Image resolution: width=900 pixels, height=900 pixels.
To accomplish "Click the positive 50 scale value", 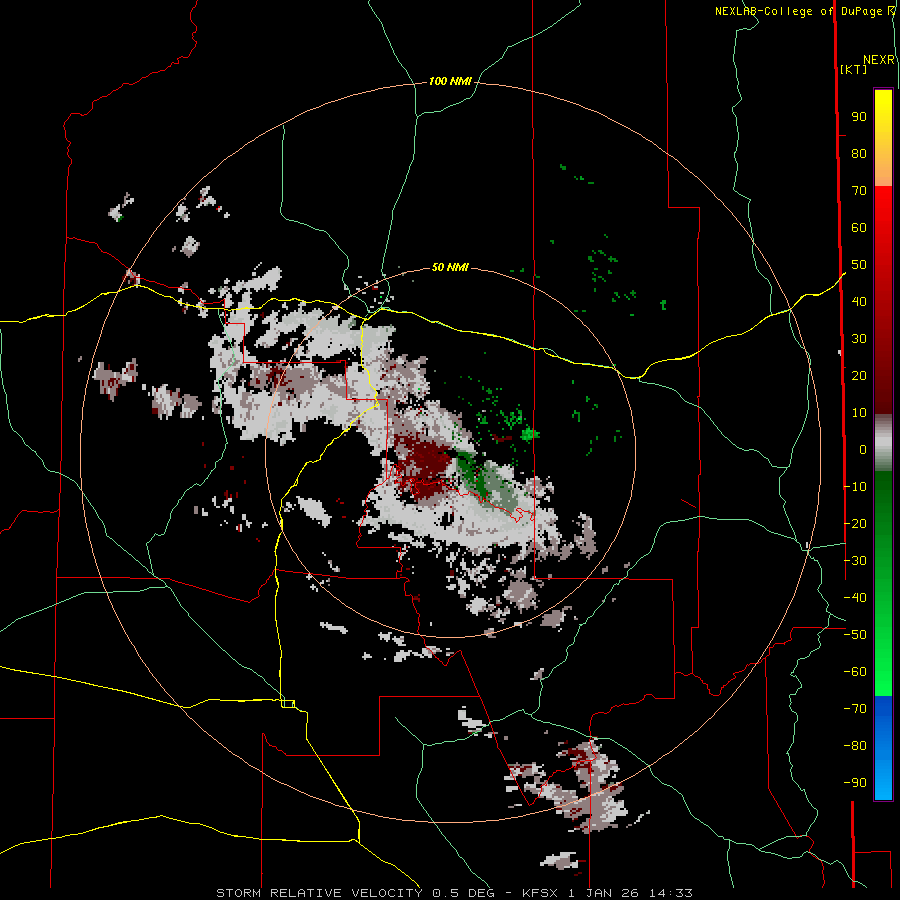I will click(859, 265).
